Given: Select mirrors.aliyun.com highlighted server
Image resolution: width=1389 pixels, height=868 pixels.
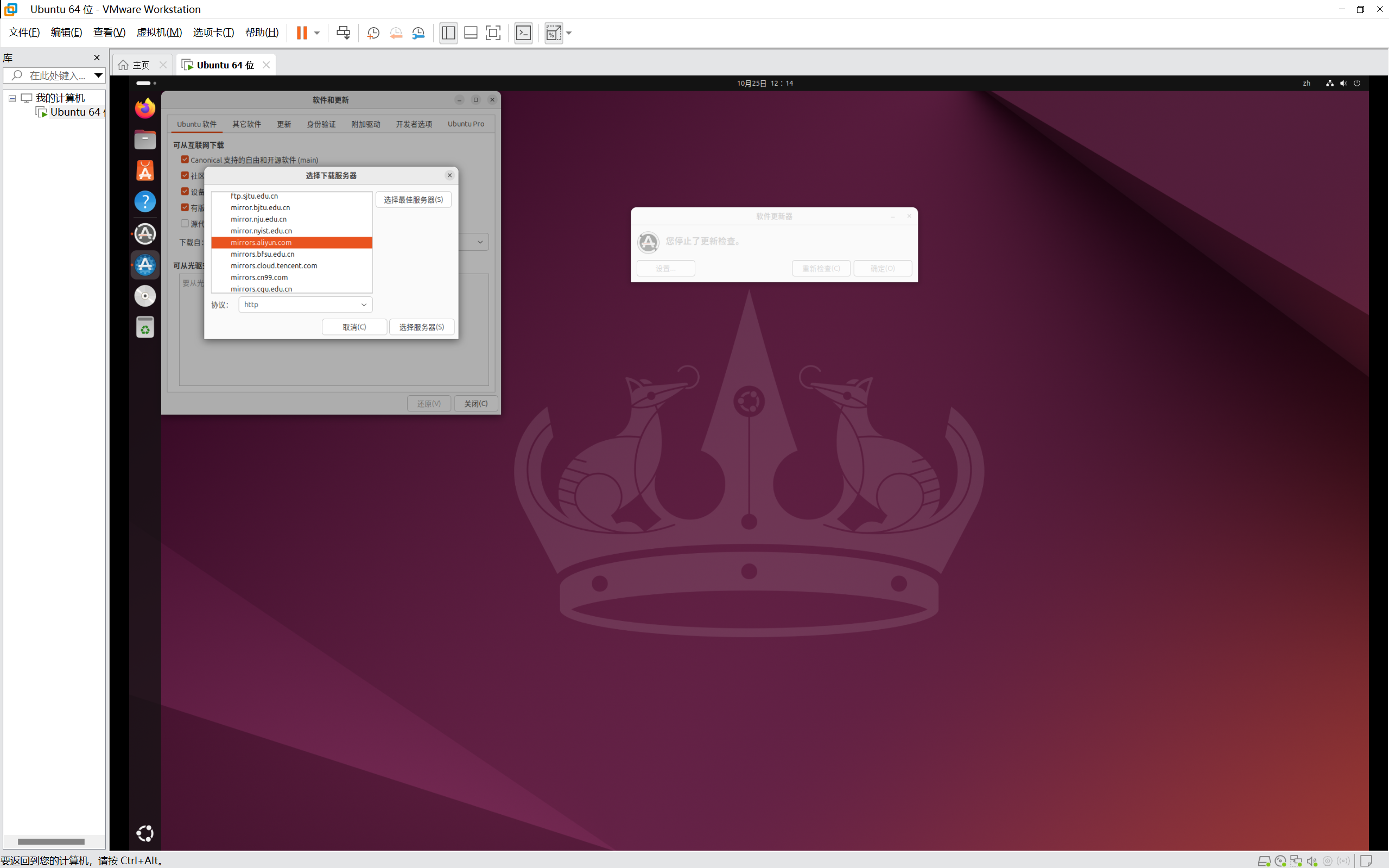Looking at the screenshot, I should click(291, 242).
